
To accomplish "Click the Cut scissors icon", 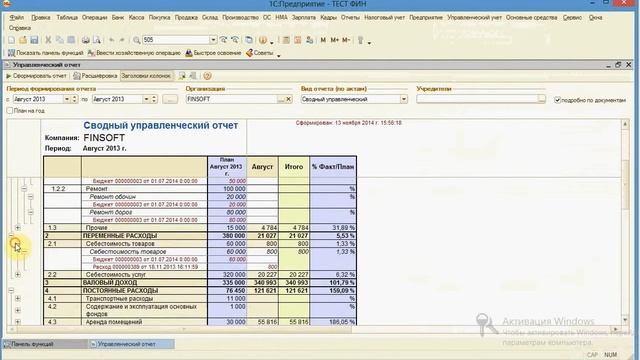I will coord(48,40).
